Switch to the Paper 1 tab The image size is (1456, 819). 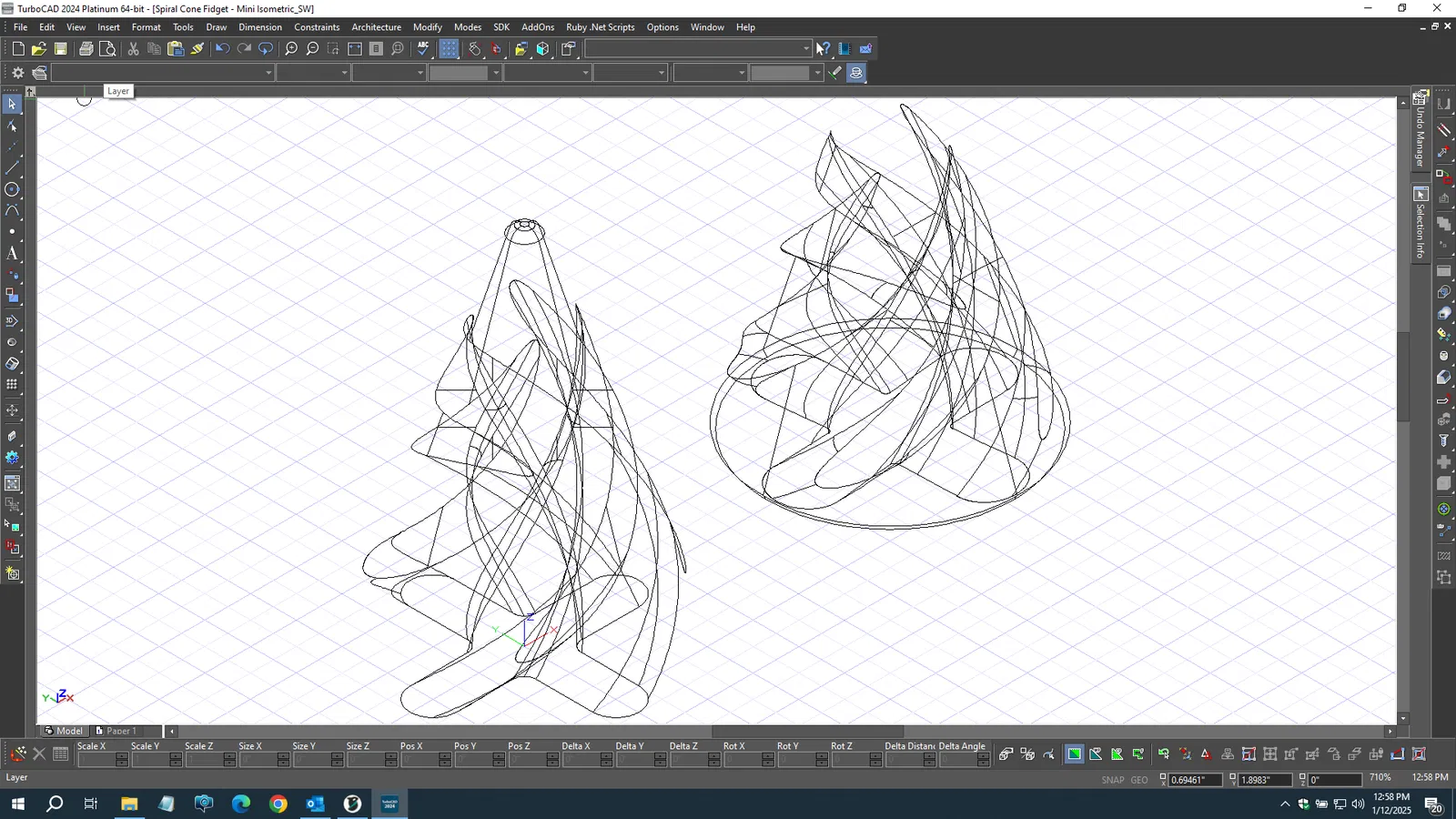click(120, 731)
